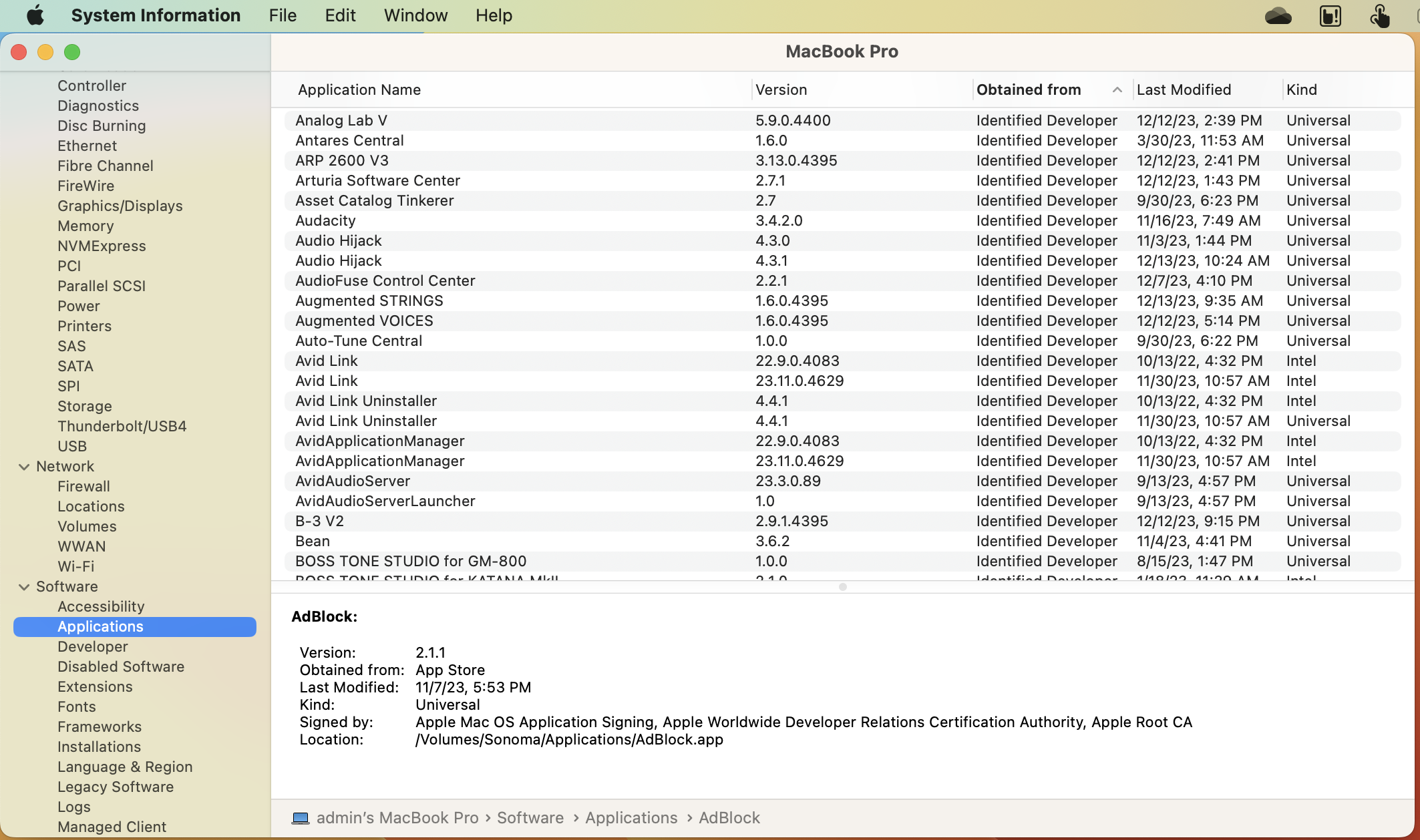Select Extensions in the sidebar
Viewport: 1420px width, 840px height.
click(95, 686)
